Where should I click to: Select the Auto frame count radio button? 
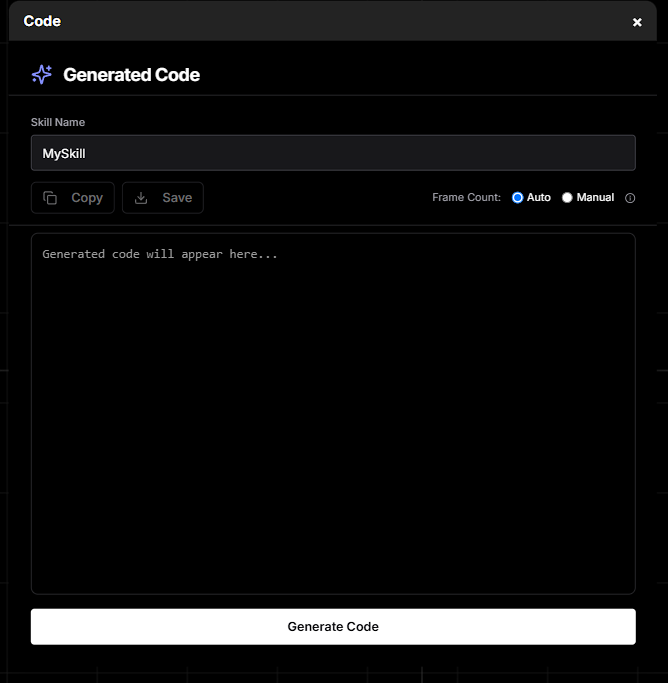point(517,198)
